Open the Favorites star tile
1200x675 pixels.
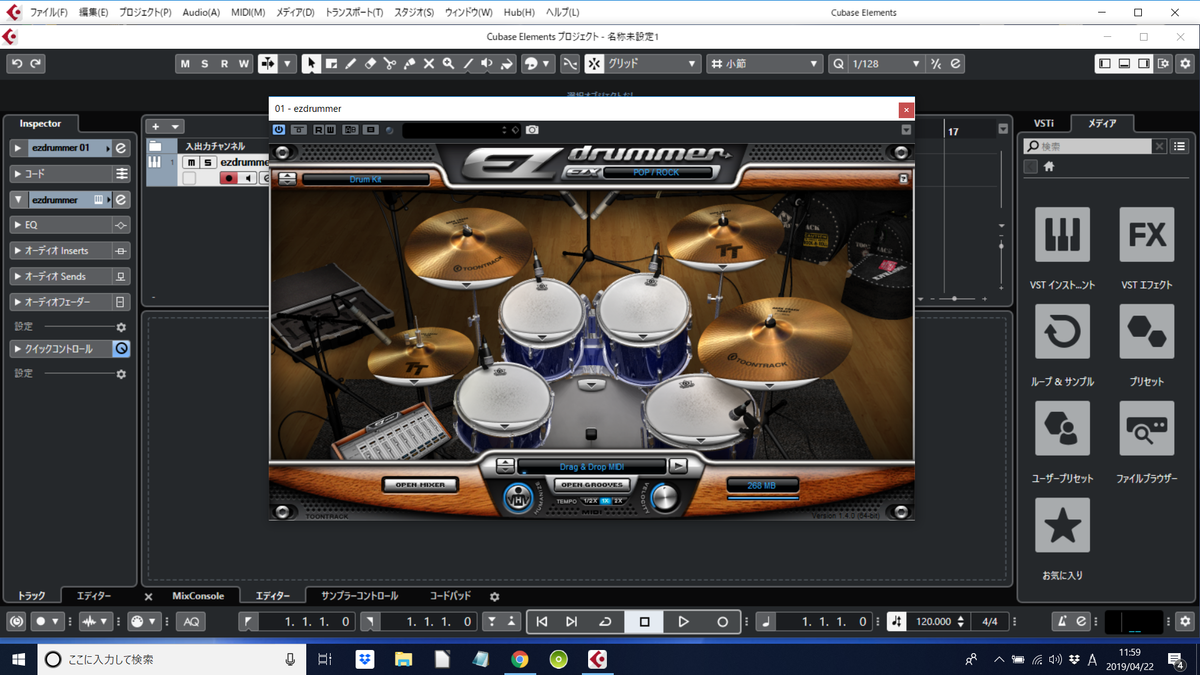pyautogui.click(x=1062, y=525)
